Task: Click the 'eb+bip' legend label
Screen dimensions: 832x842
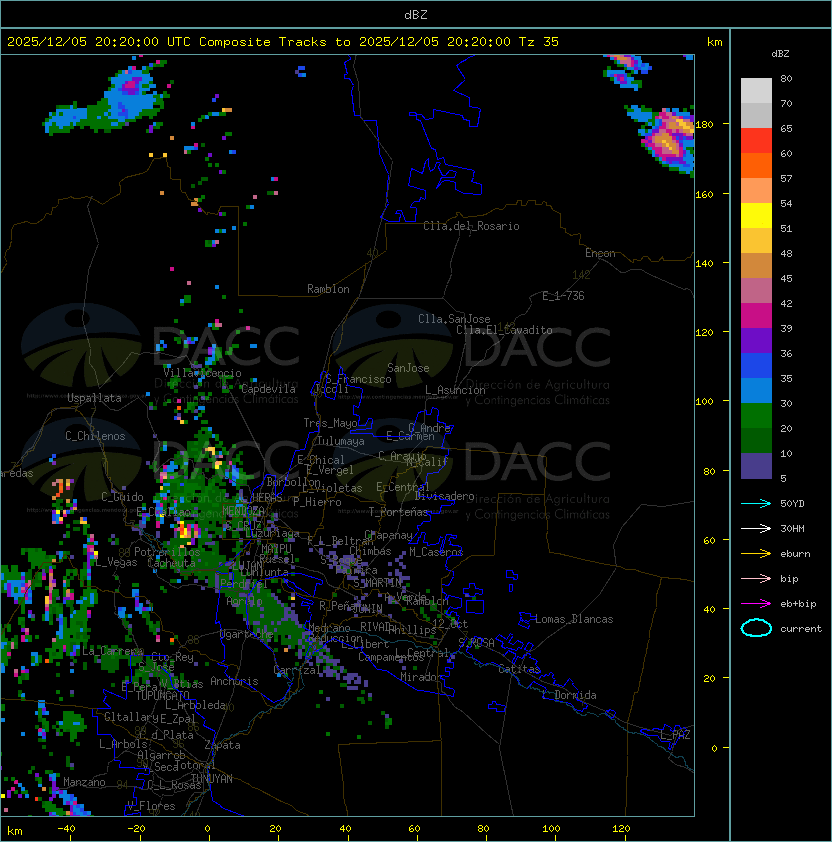Action: click(798, 604)
